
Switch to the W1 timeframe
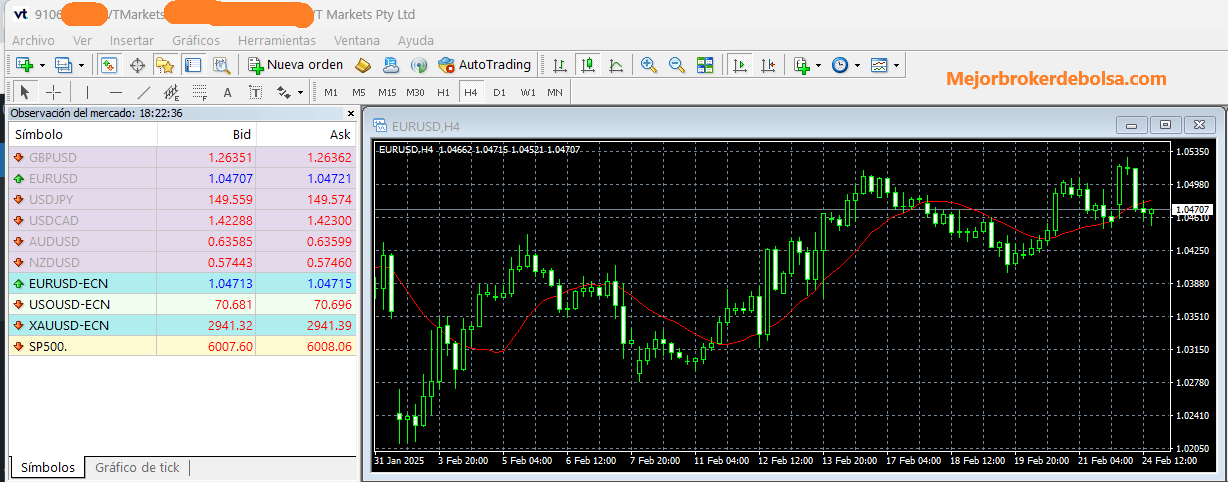click(x=527, y=92)
